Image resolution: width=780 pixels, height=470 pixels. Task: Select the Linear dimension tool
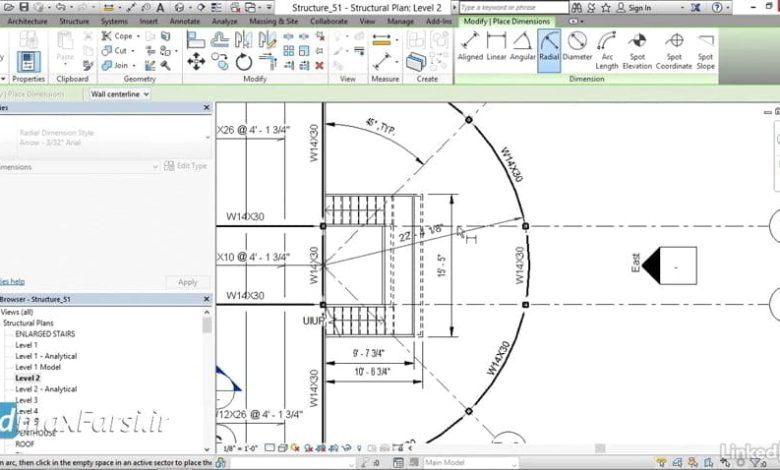coord(496,46)
